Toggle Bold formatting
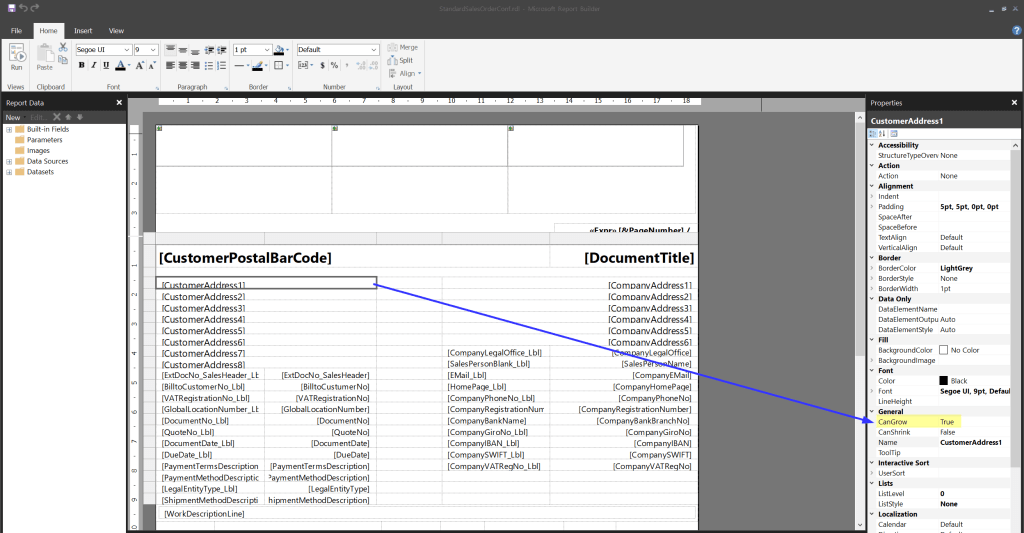 tap(83, 66)
